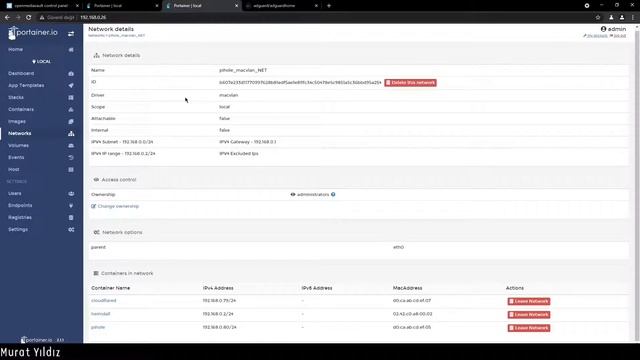Click the log out link
Screen dimensions: 640x360
pyautogui.click(x=618, y=36)
